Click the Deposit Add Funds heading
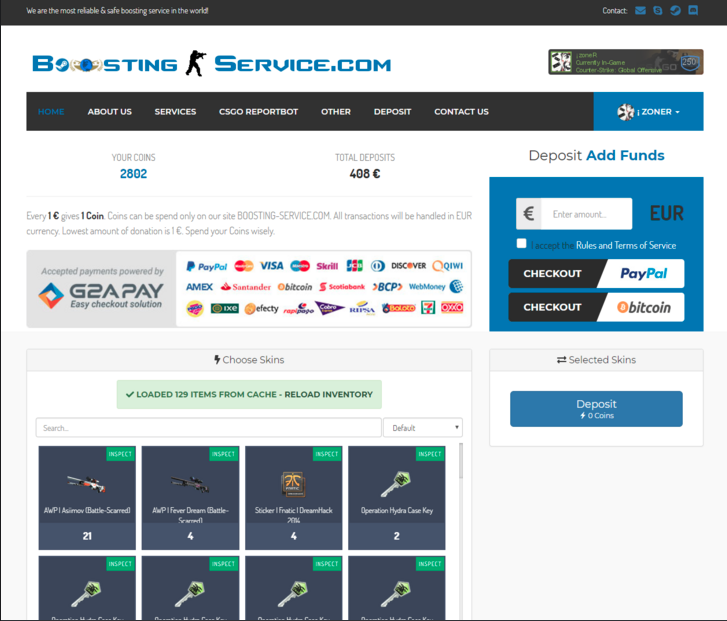 [596, 155]
